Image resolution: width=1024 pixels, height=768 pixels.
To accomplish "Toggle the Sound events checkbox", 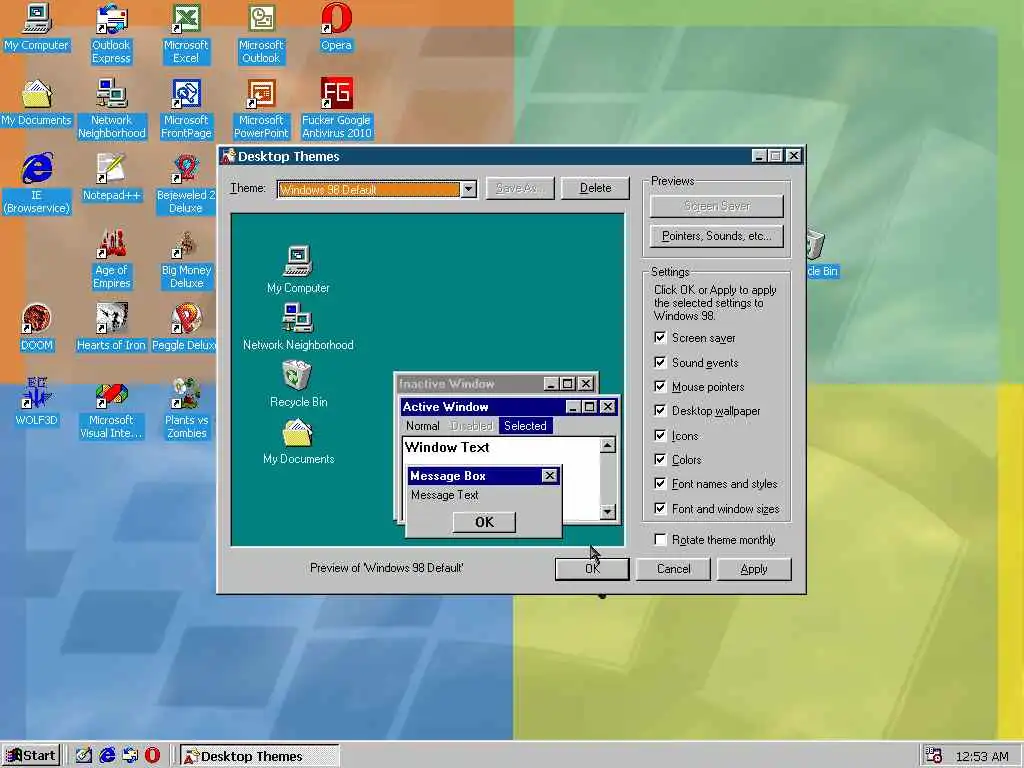I will 660,362.
